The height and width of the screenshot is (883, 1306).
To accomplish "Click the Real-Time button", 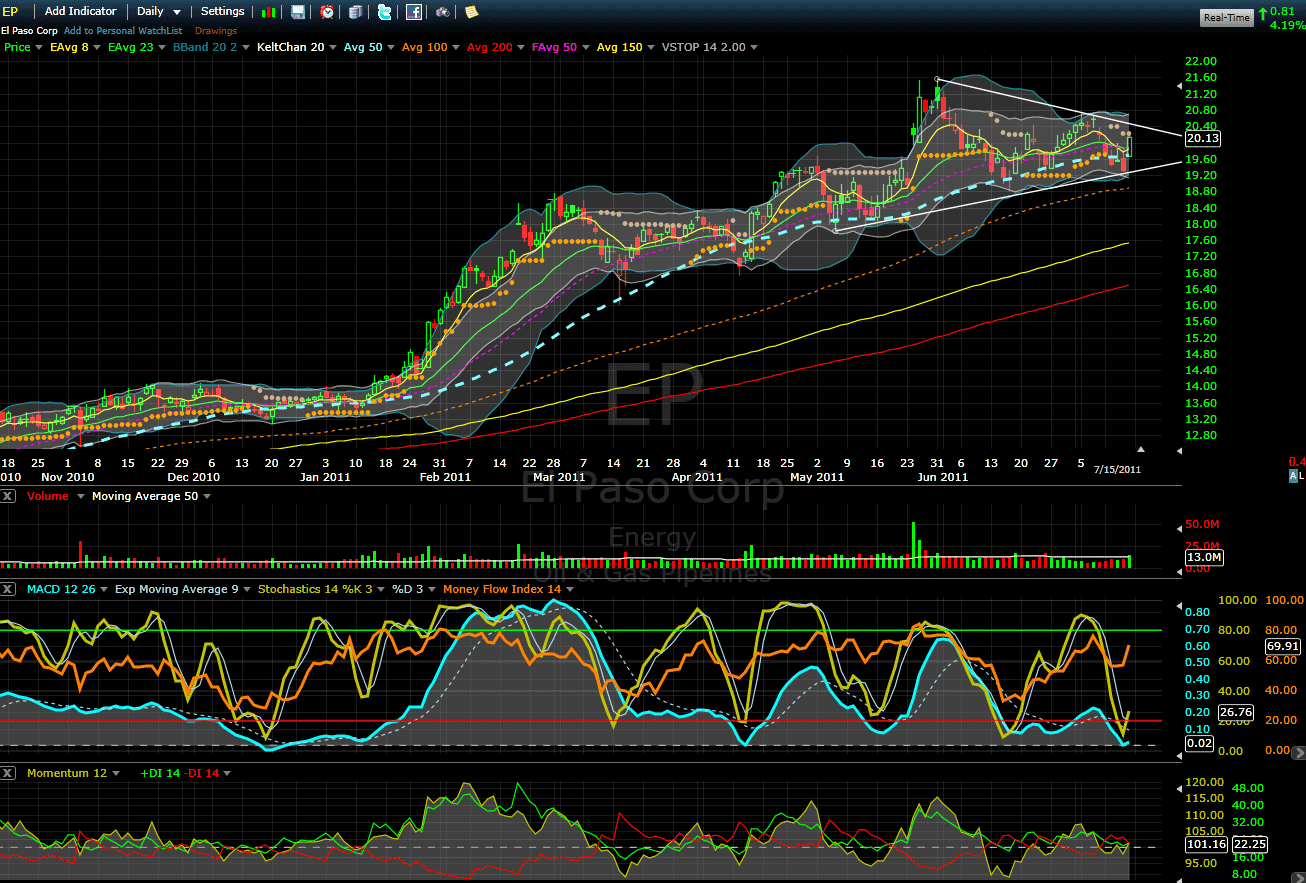I will click(1226, 17).
